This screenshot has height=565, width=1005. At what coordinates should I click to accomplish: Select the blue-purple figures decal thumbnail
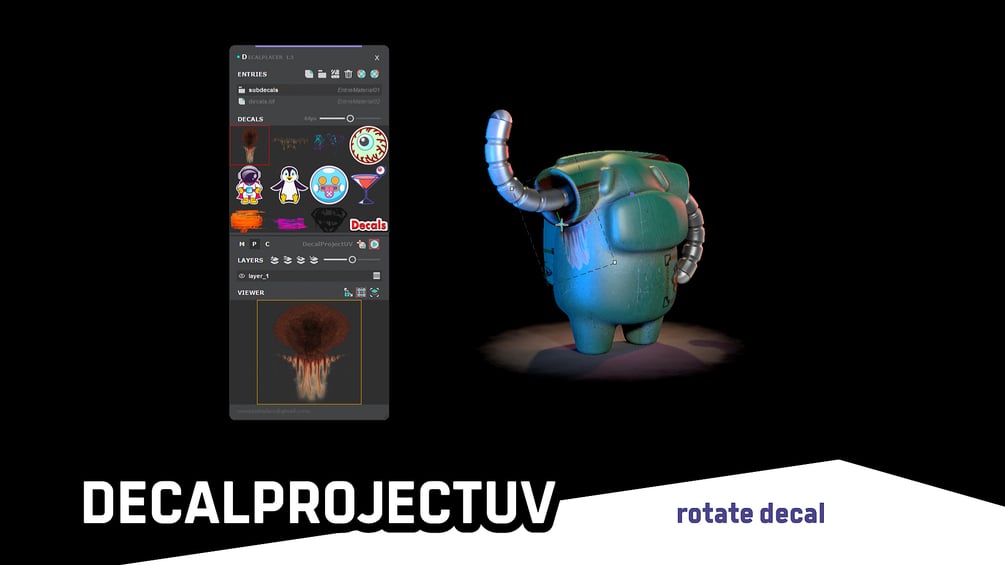328,141
